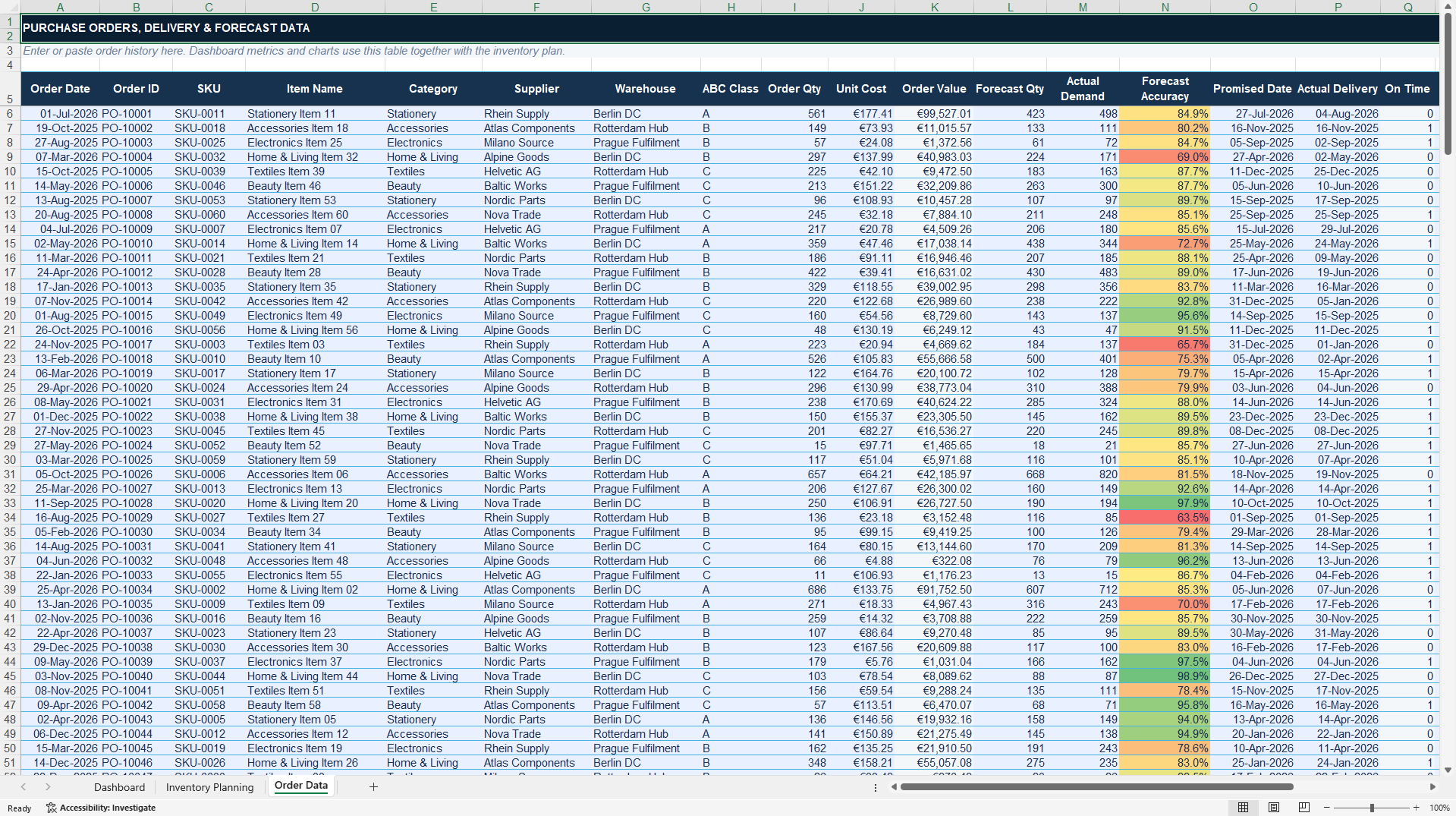Open Accessibility: Investigate in the status bar
Screen dimensions: 1456x816
click(101, 808)
